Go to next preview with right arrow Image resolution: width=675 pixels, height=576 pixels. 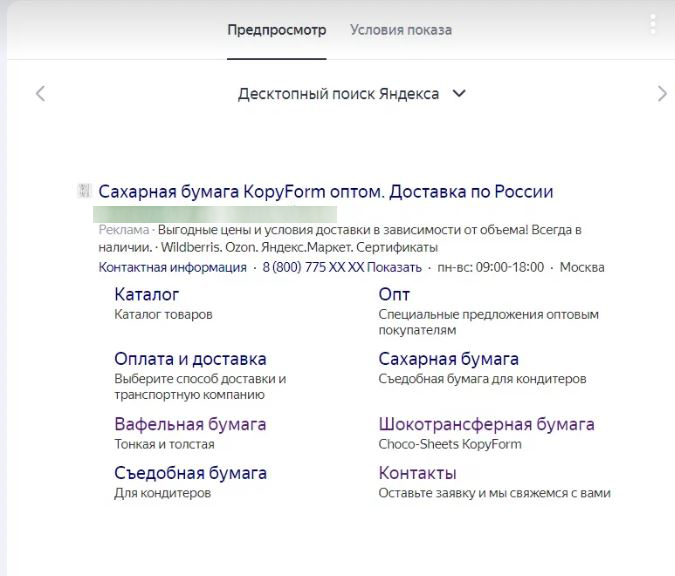pyautogui.click(x=662, y=93)
